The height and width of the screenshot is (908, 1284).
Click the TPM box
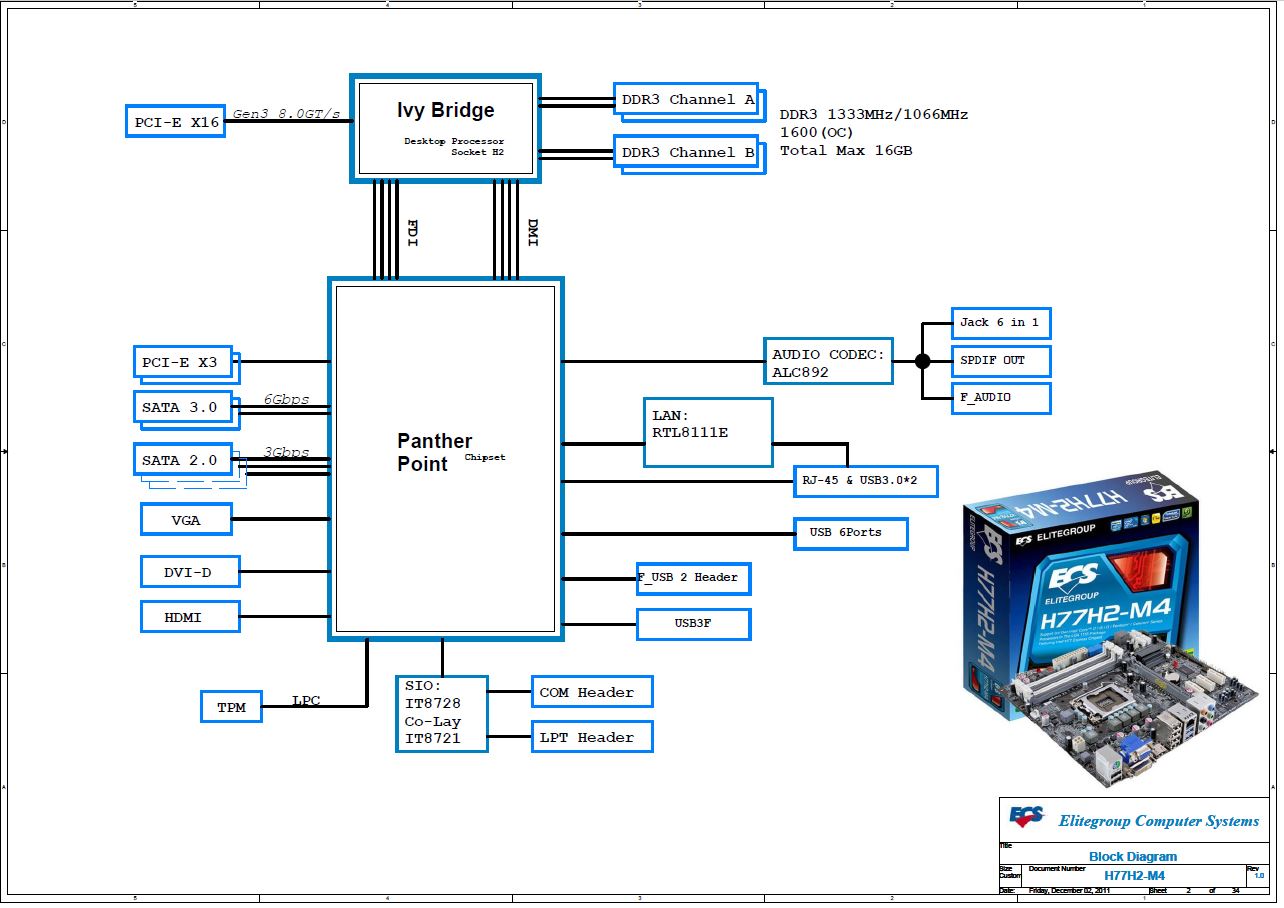coord(231,707)
